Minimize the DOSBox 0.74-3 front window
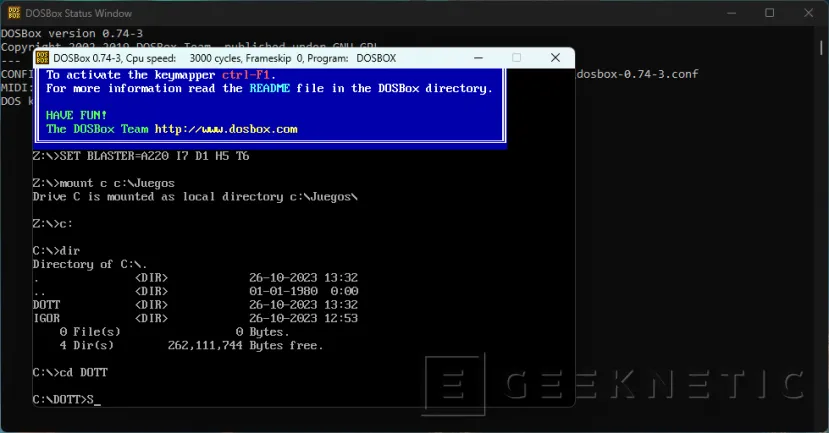The image size is (829, 433). coord(478,58)
